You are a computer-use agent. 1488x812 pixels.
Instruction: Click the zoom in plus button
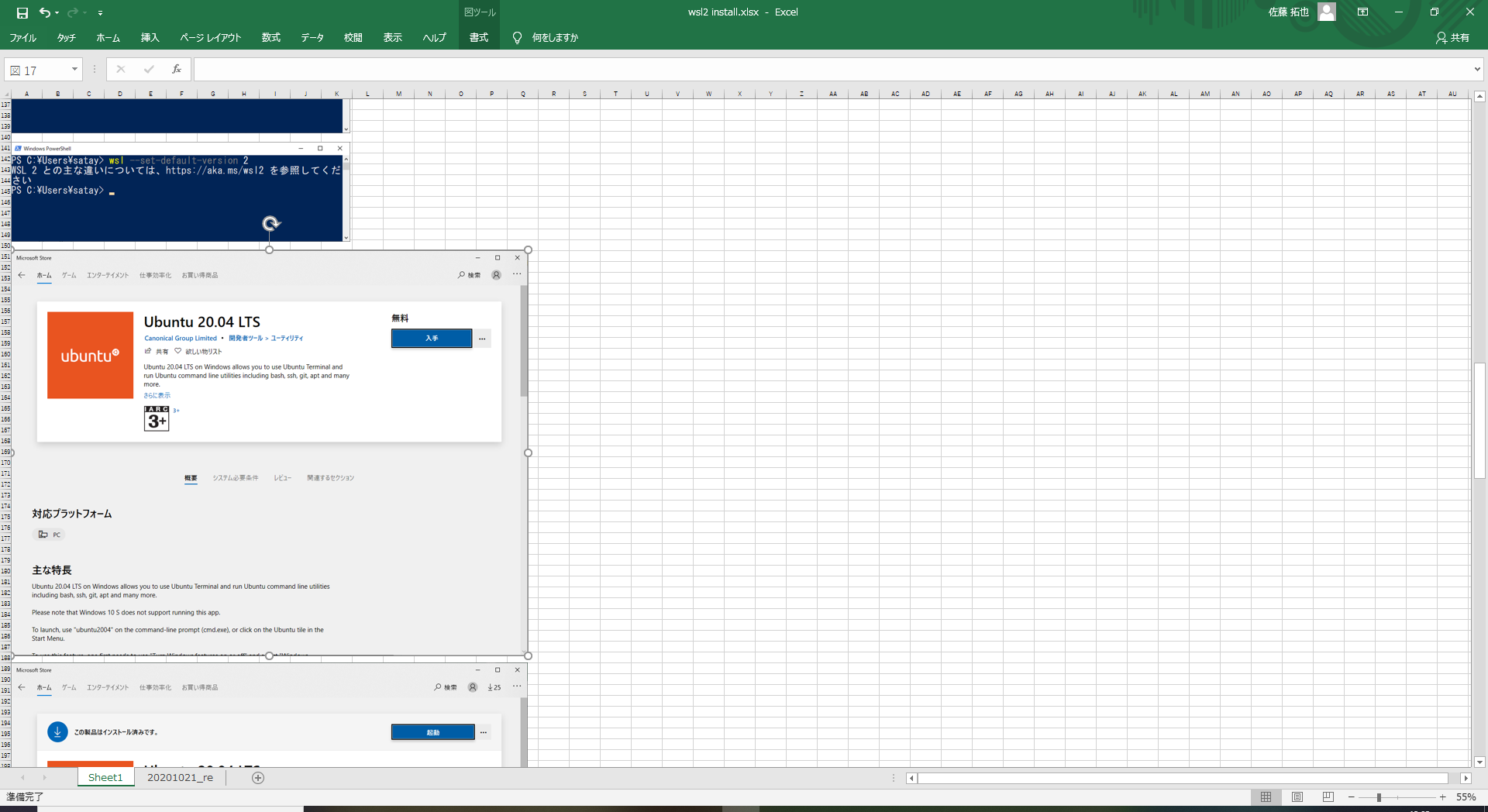[x=1442, y=797]
